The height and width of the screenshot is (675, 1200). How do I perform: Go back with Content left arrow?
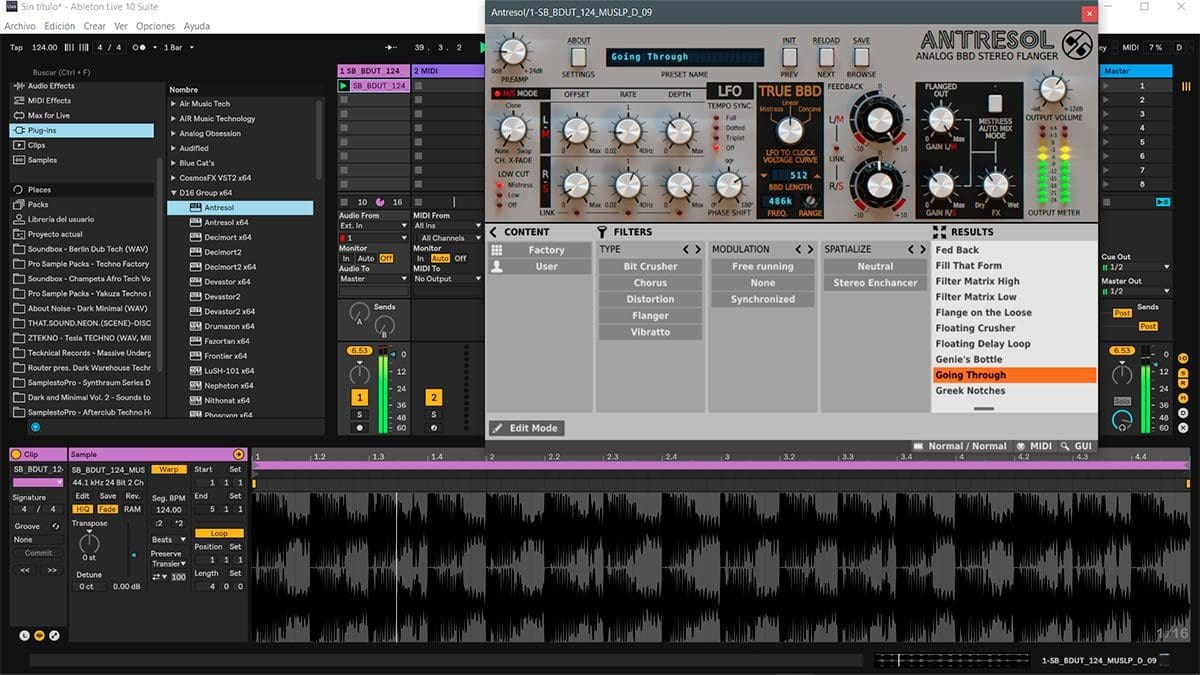(x=494, y=232)
